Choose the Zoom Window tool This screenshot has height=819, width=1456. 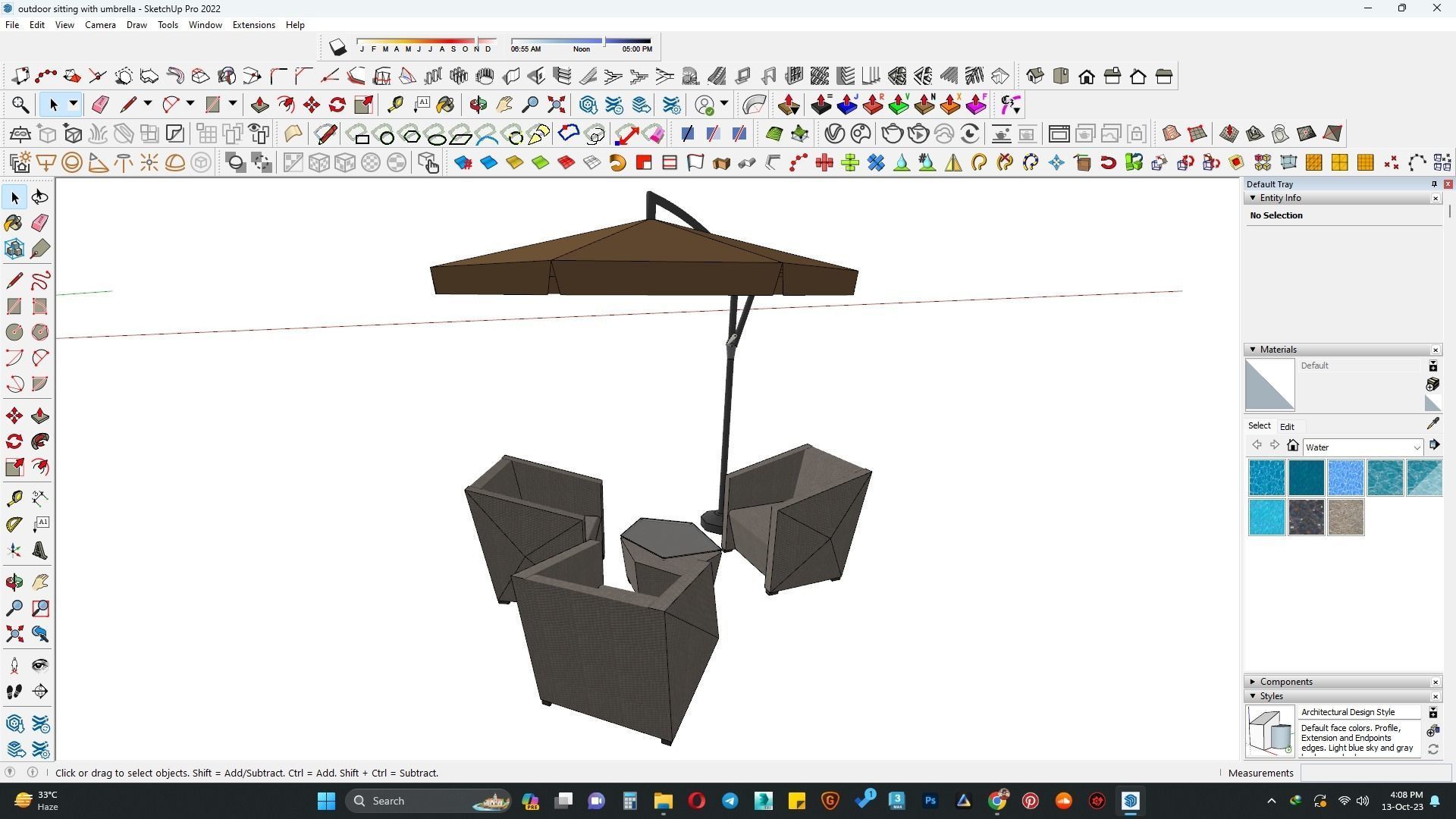point(40,608)
